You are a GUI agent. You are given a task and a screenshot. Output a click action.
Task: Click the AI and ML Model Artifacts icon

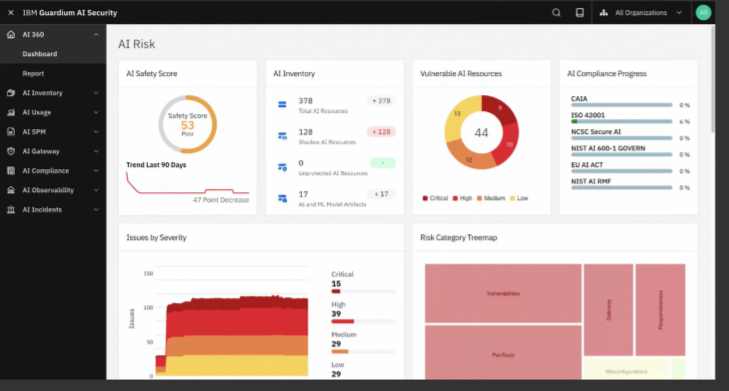282,198
